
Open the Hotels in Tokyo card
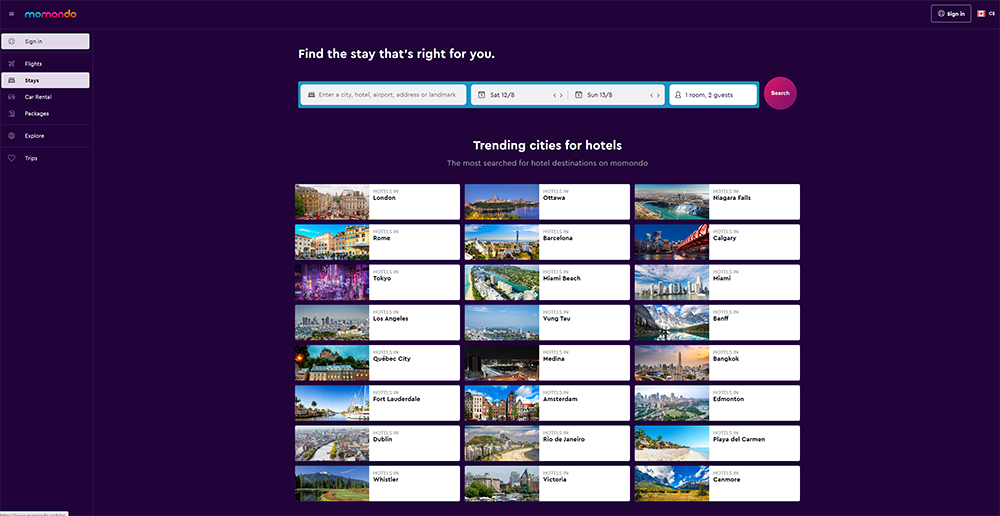(x=377, y=282)
